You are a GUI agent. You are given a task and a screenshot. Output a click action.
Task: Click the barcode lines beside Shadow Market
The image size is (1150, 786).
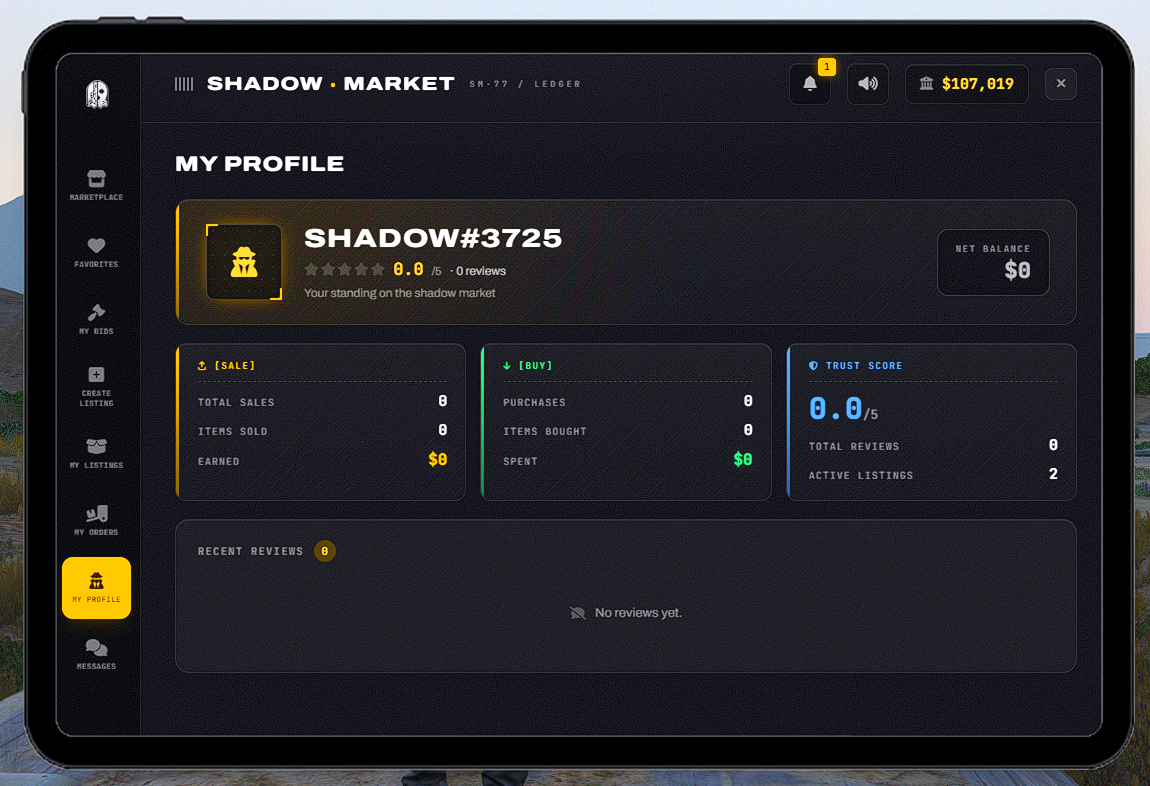click(x=184, y=84)
